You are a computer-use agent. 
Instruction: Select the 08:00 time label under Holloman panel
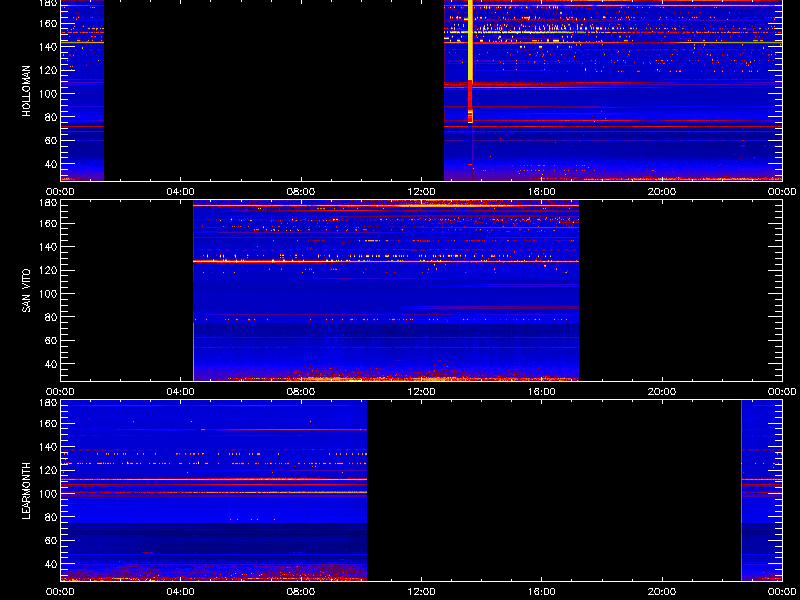pos(301,192)
